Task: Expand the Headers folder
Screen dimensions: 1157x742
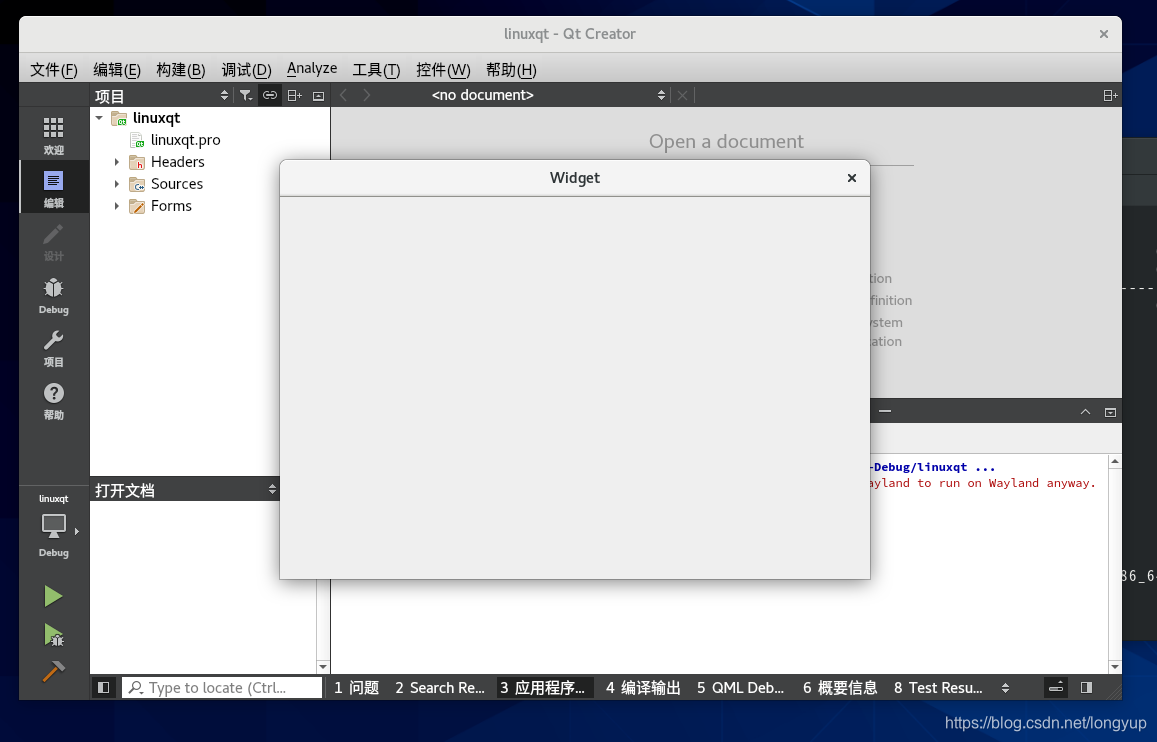Action: pos(117,162)
